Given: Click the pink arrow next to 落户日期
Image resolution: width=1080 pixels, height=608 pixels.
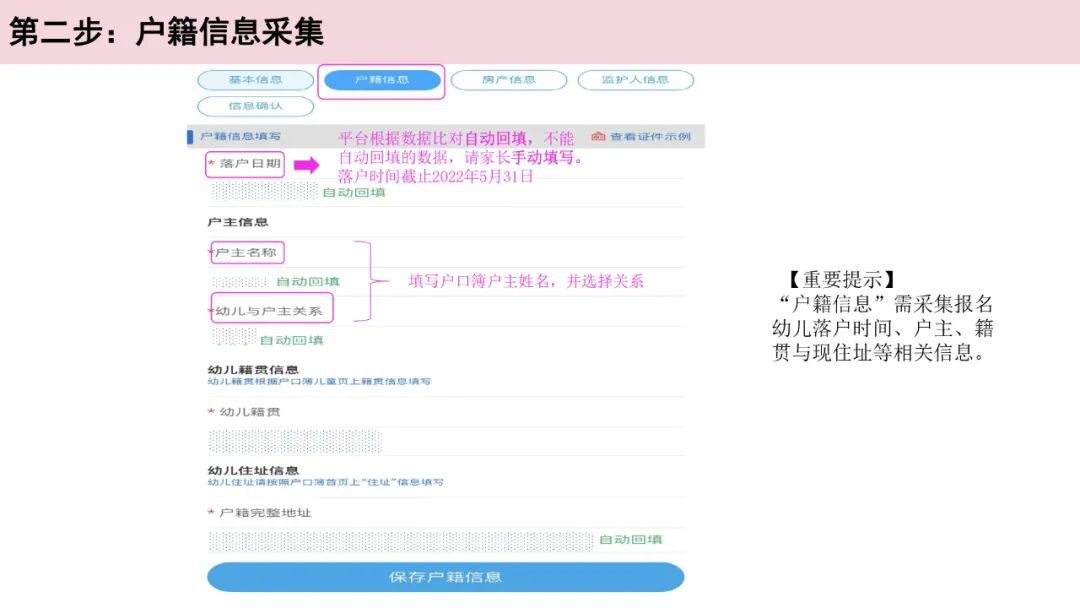Looking at the screenshot, I should coord(305,165).
